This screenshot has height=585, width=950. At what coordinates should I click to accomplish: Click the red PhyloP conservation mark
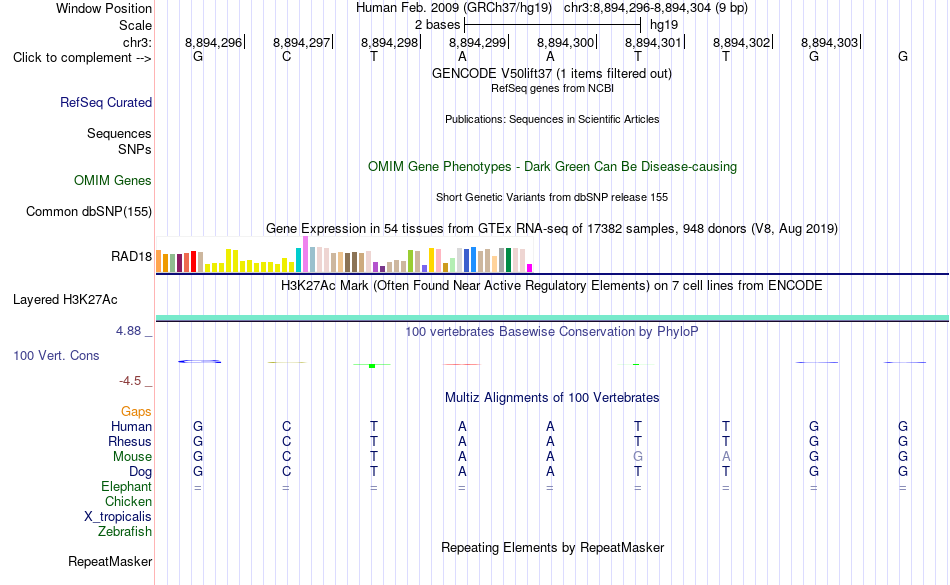pyautogui.click(x=462, y=365)
